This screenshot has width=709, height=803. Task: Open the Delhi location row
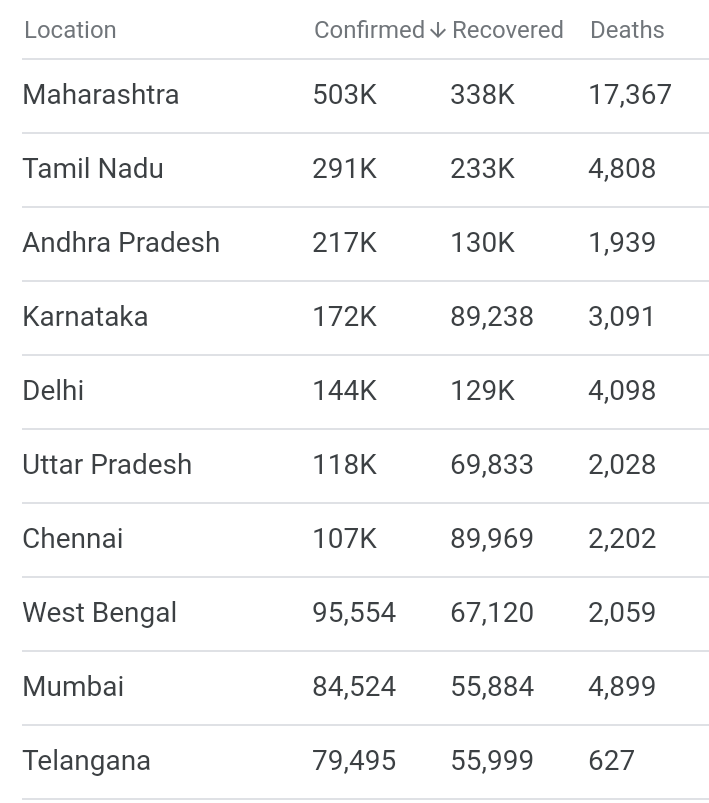(x=53, y=391)
